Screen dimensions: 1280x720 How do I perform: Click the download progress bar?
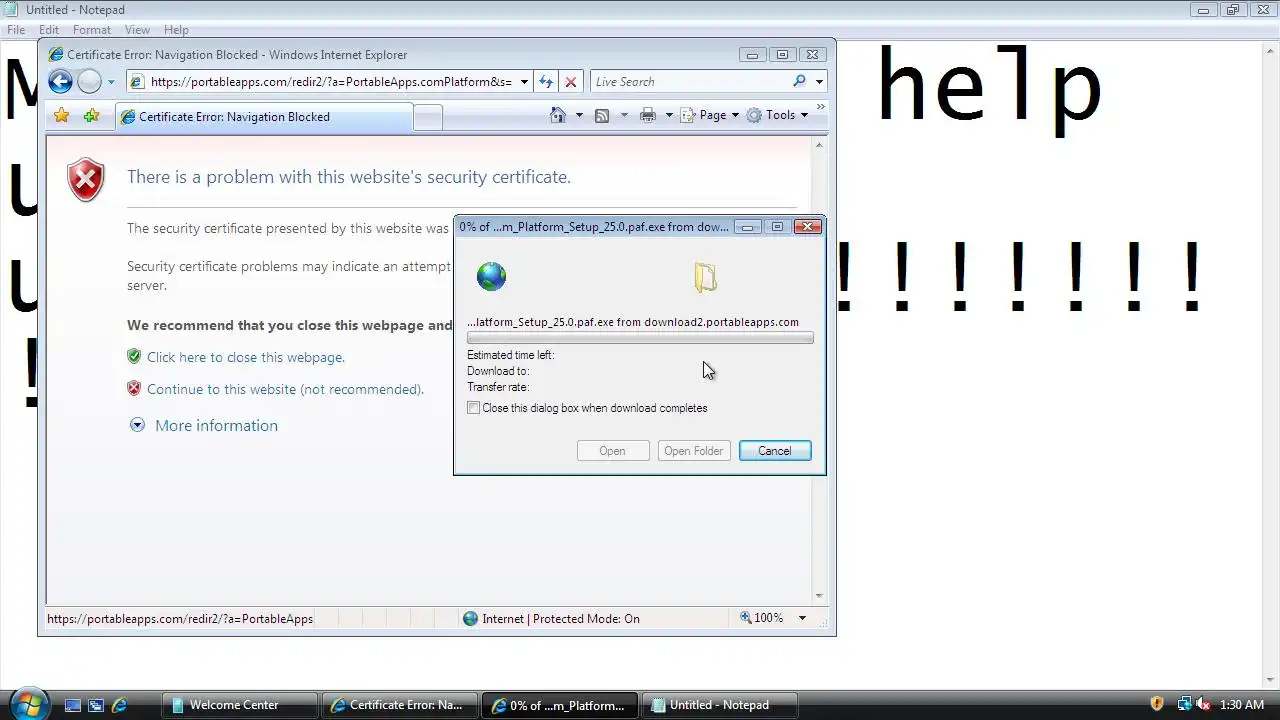pyautogui.click(x=640, y=338)
